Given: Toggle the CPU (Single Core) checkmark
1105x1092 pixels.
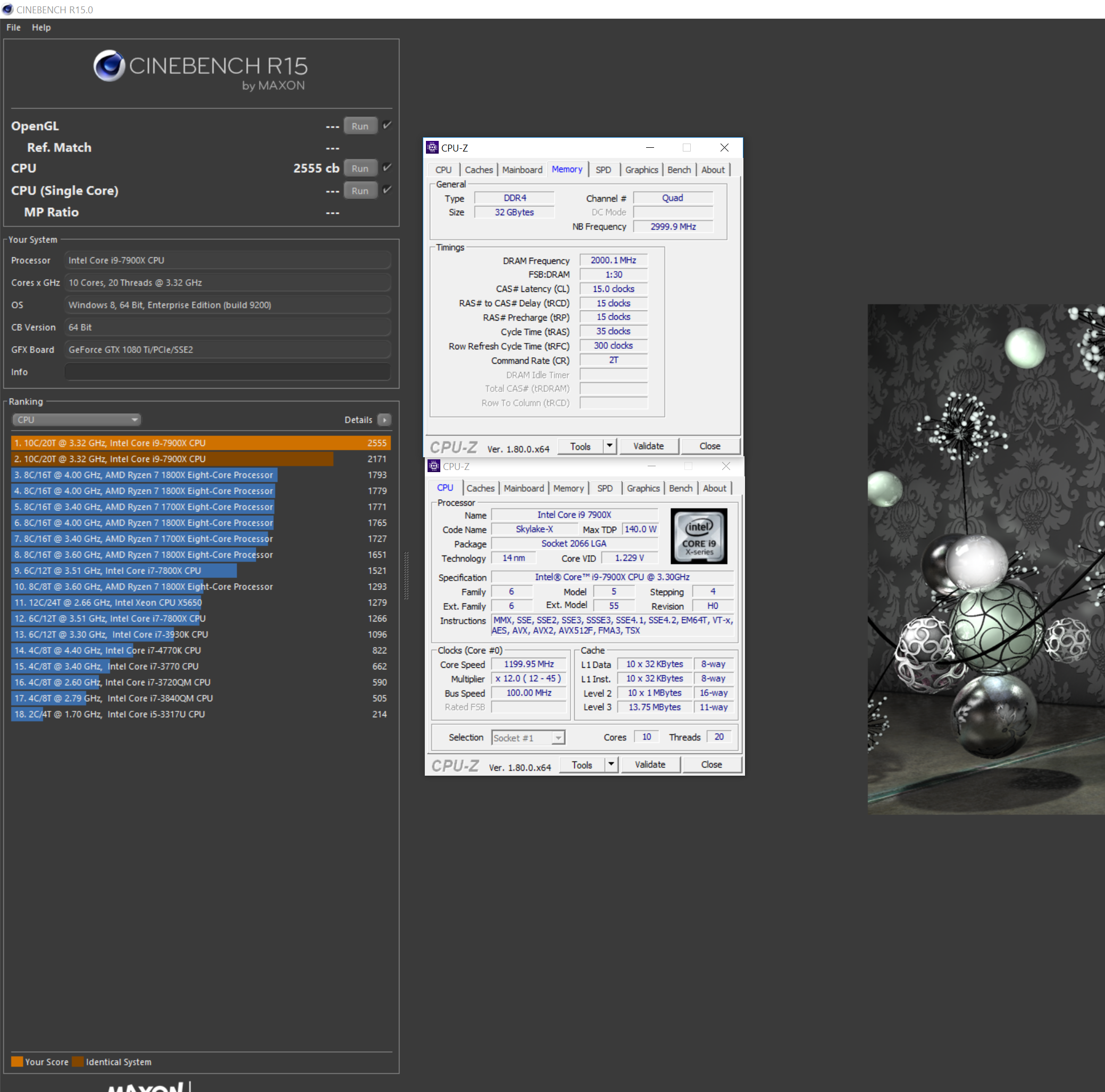Looking at the screenshot, I should (387, 190).
